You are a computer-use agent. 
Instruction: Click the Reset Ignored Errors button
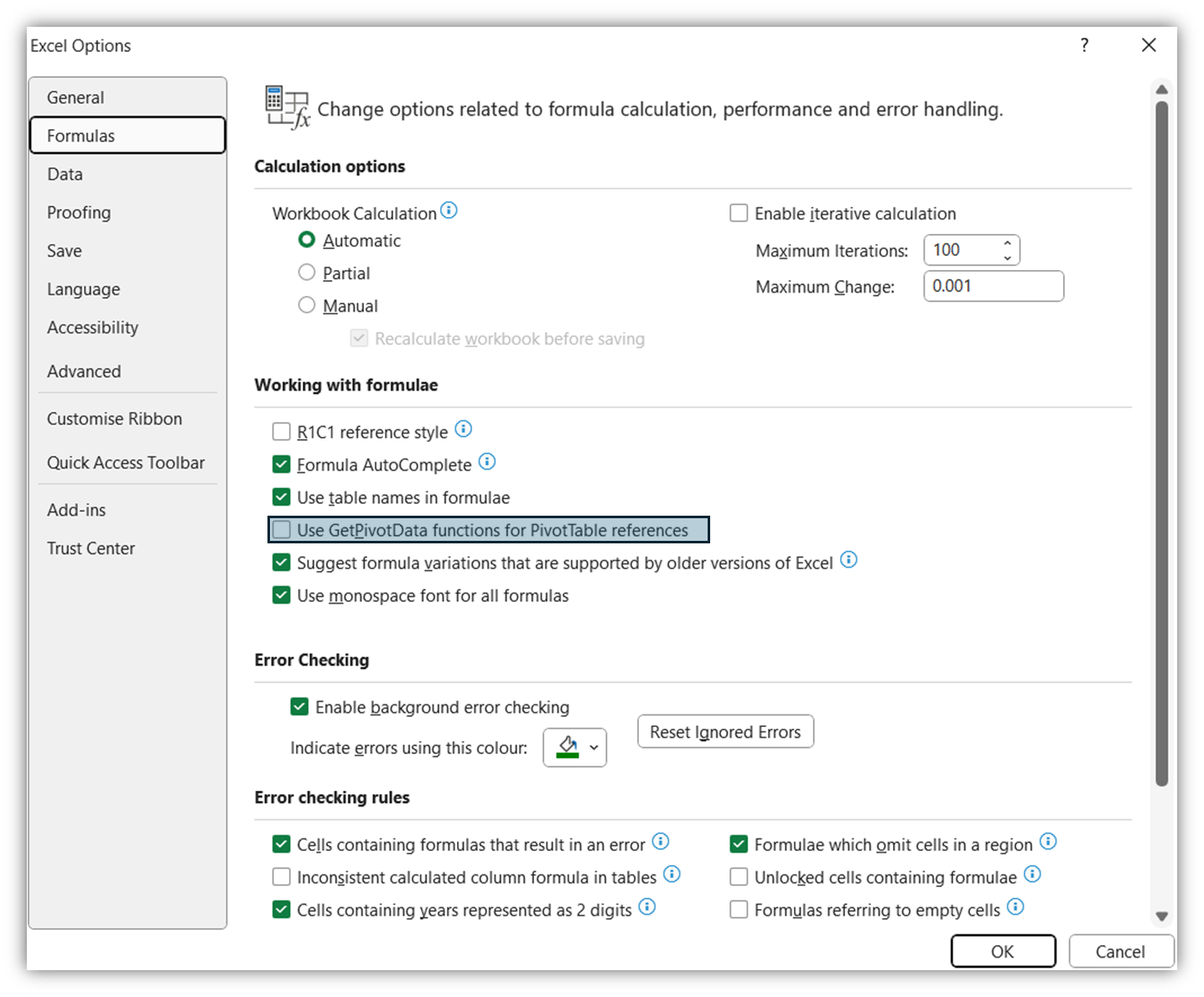click(x=725, y=732)
